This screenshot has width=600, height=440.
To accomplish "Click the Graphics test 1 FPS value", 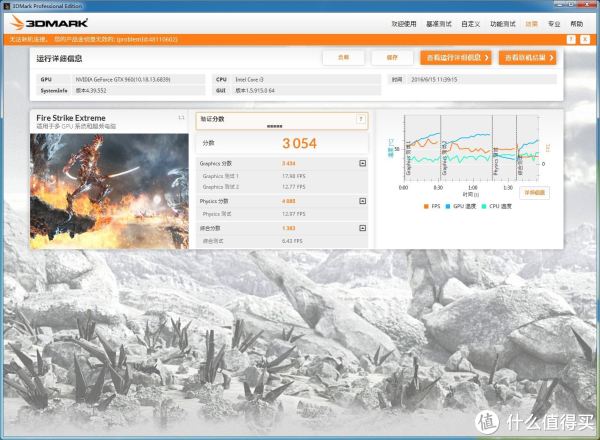I will click(x=293, y=176).
